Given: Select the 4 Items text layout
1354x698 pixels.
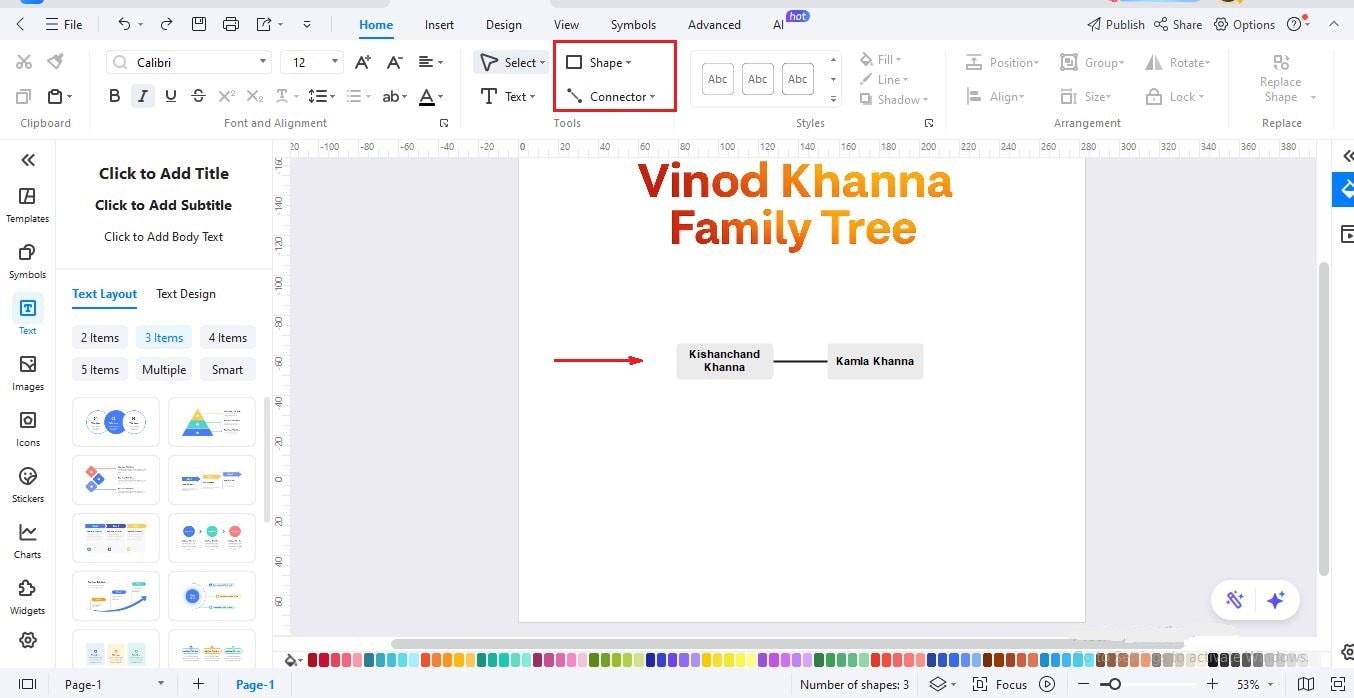Looking at the screenshot, I should pos(227,337).
